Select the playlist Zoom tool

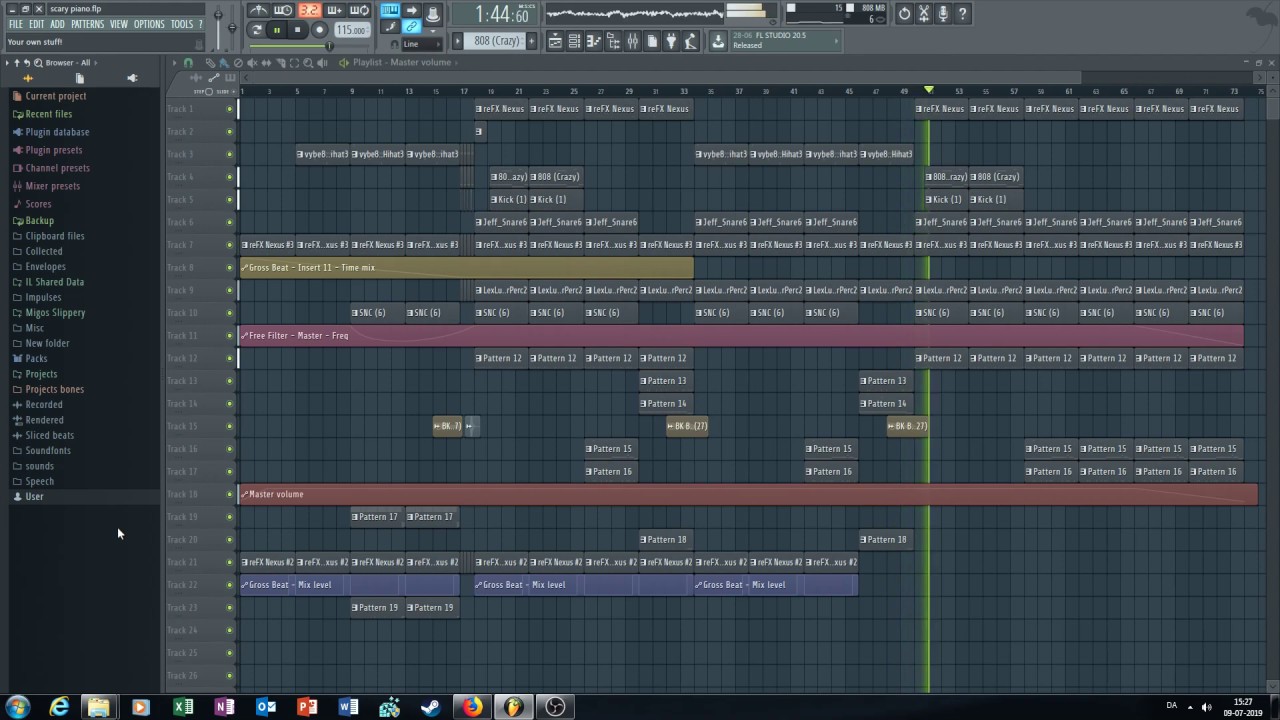tap(308, 63)
